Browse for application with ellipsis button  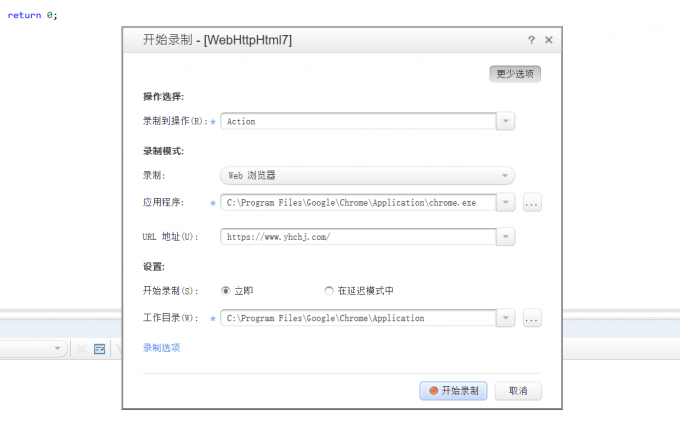[532, 203]
